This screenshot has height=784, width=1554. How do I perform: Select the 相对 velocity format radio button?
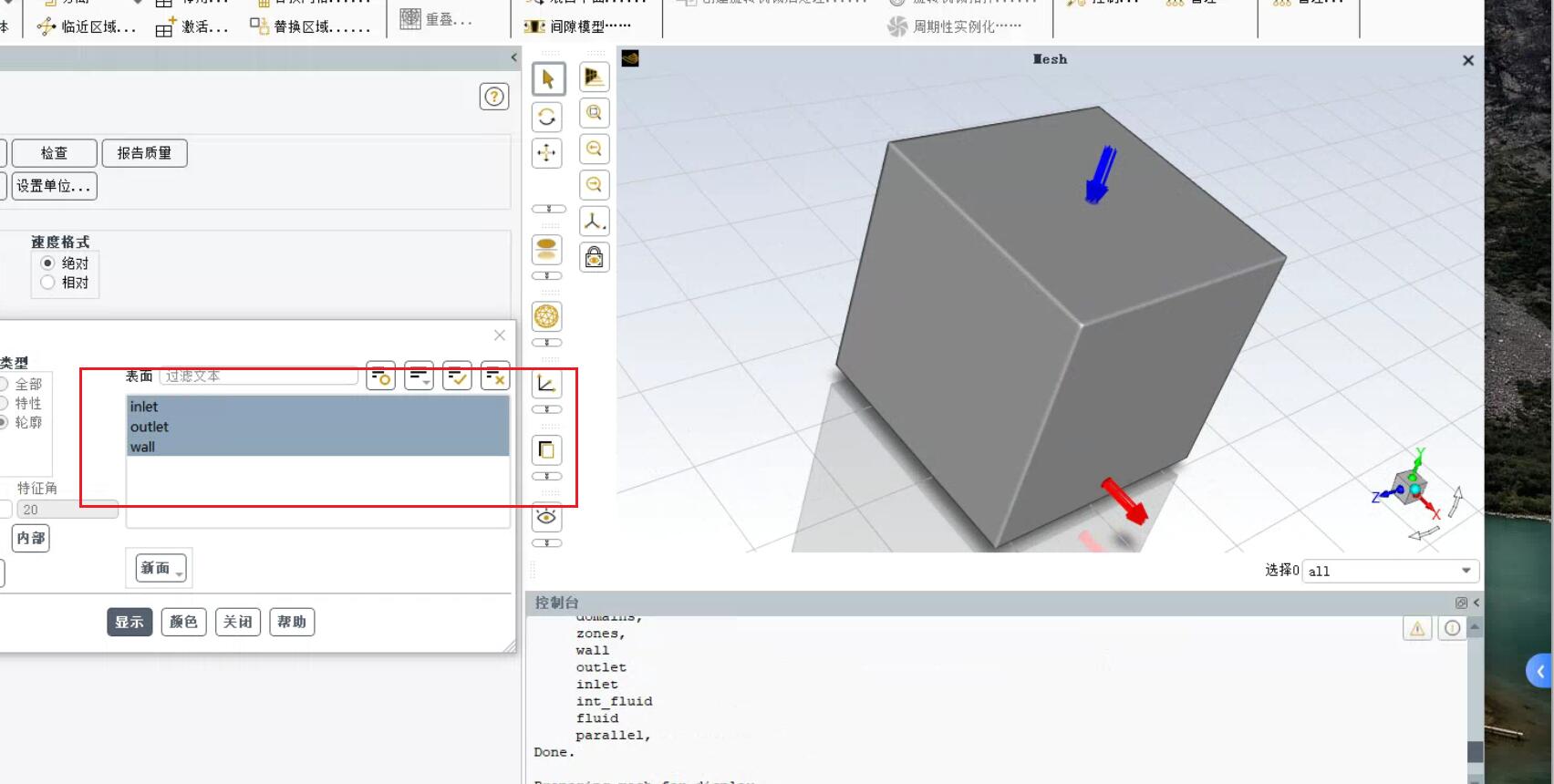click(48, 283)
